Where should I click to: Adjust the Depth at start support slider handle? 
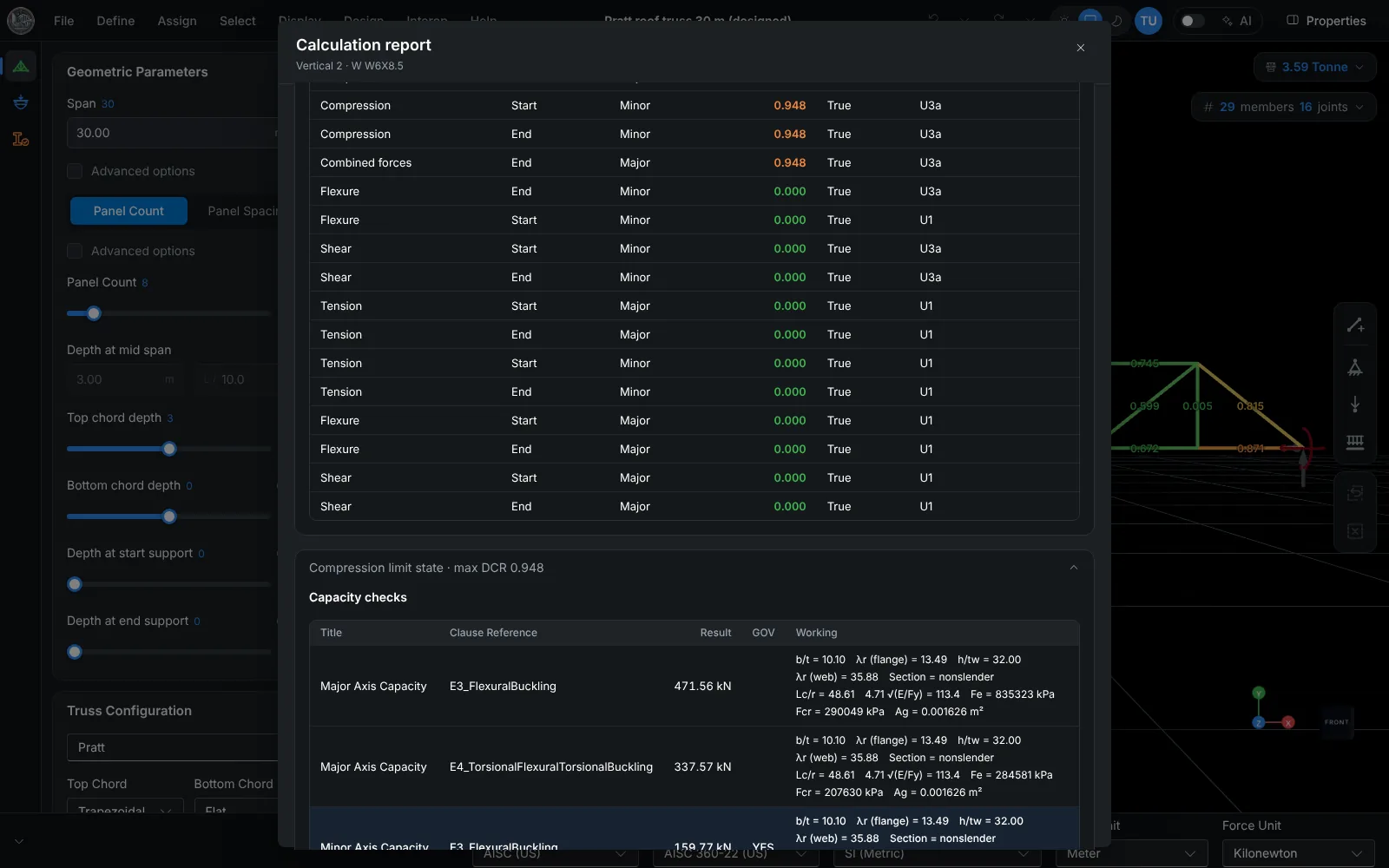coord(75,584)
